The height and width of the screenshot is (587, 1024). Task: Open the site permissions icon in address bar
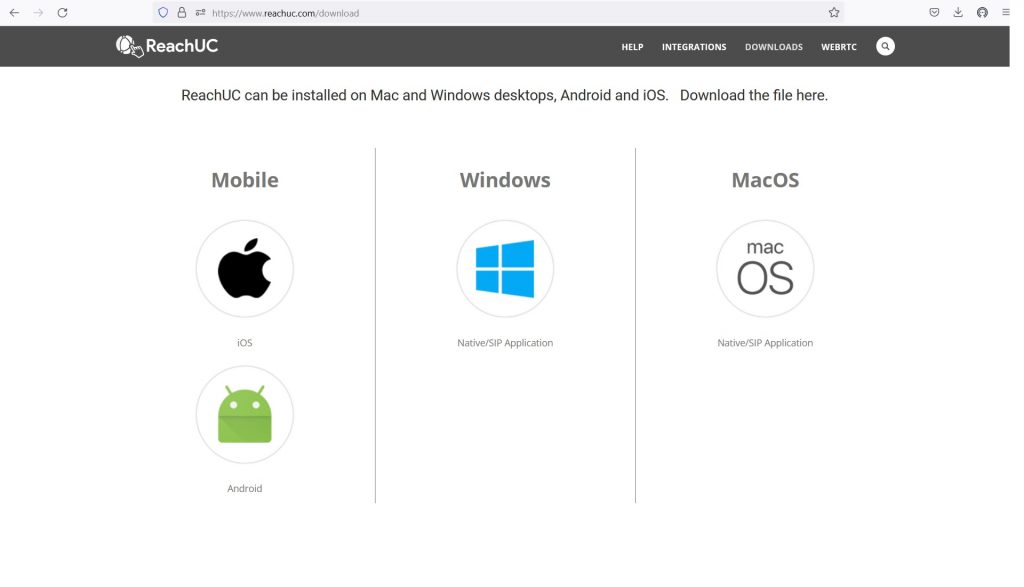(x=200, y=12)
